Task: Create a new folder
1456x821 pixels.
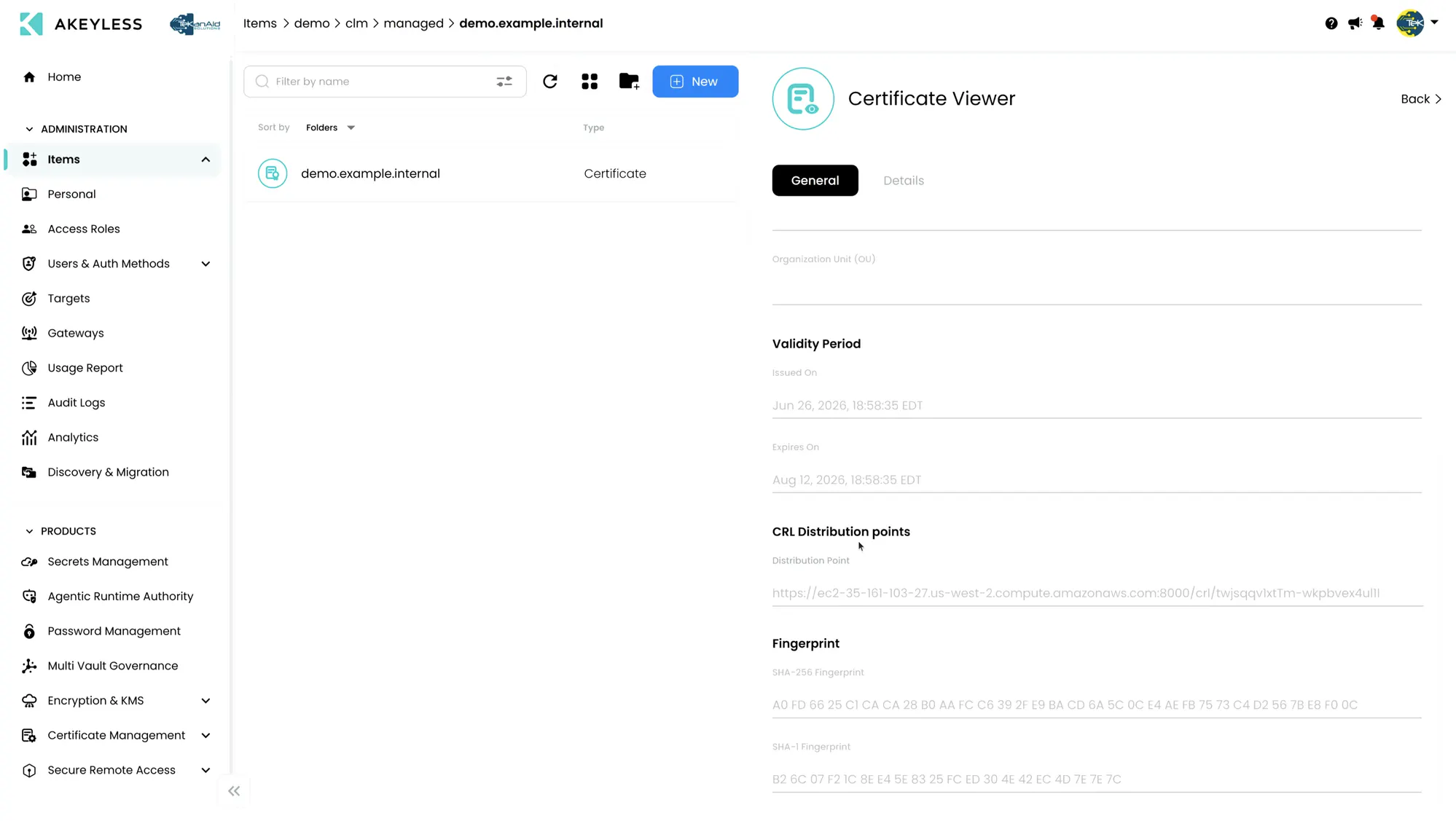Action: pos(629,82)
